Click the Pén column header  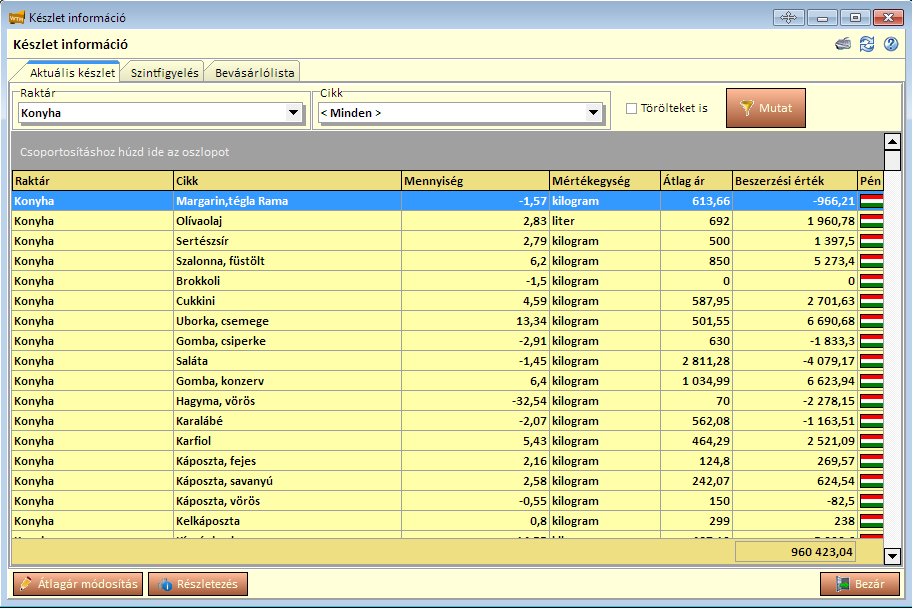tap(871, 181)
